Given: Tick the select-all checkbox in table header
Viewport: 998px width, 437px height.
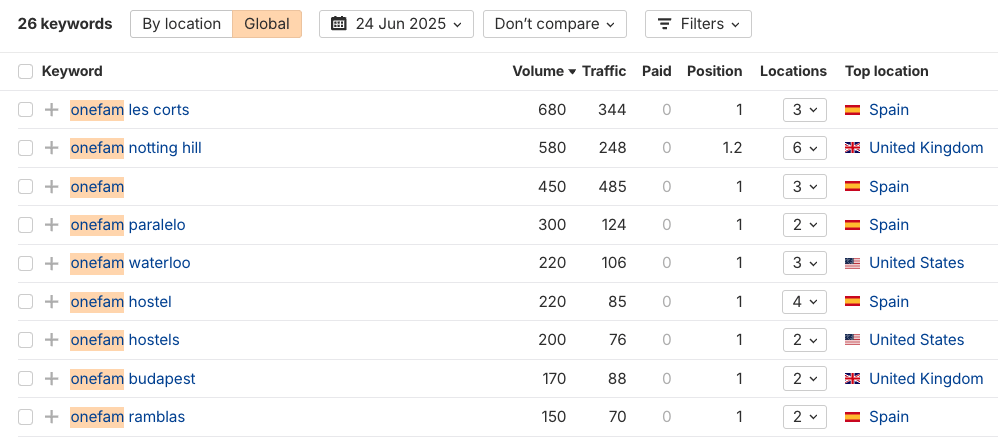Looking at the screenshot, I should [25, 71].
